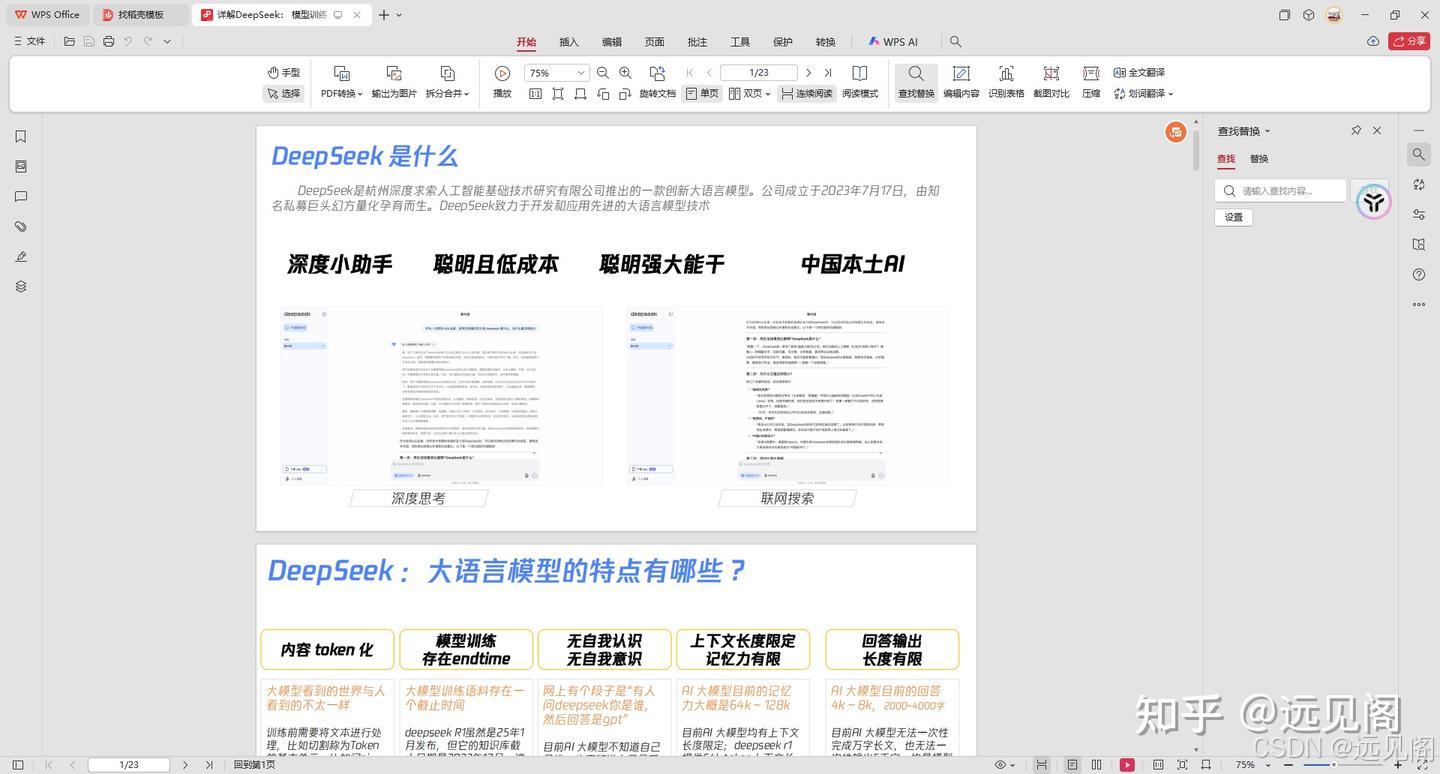
Task: Open comments panel in left sidebar
Action: (x=21, y=197)
